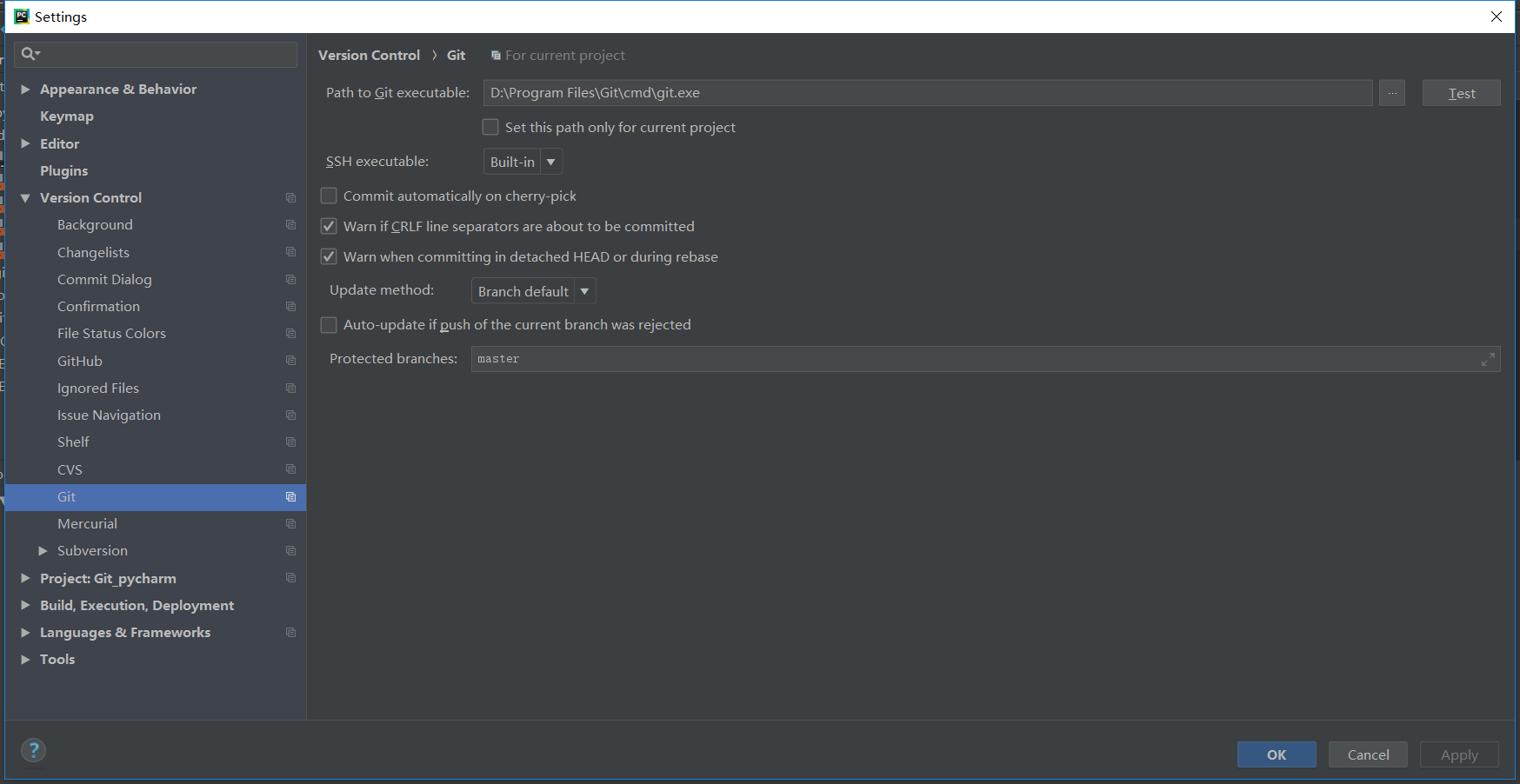The width and height of the screenshot is (1520, 784).
Task: Open the SSH executable Built-in dropdown
Action: click(x=523, y=162)
